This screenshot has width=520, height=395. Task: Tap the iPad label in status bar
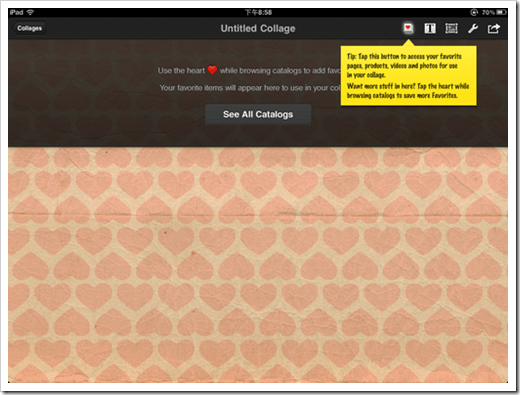16,13
